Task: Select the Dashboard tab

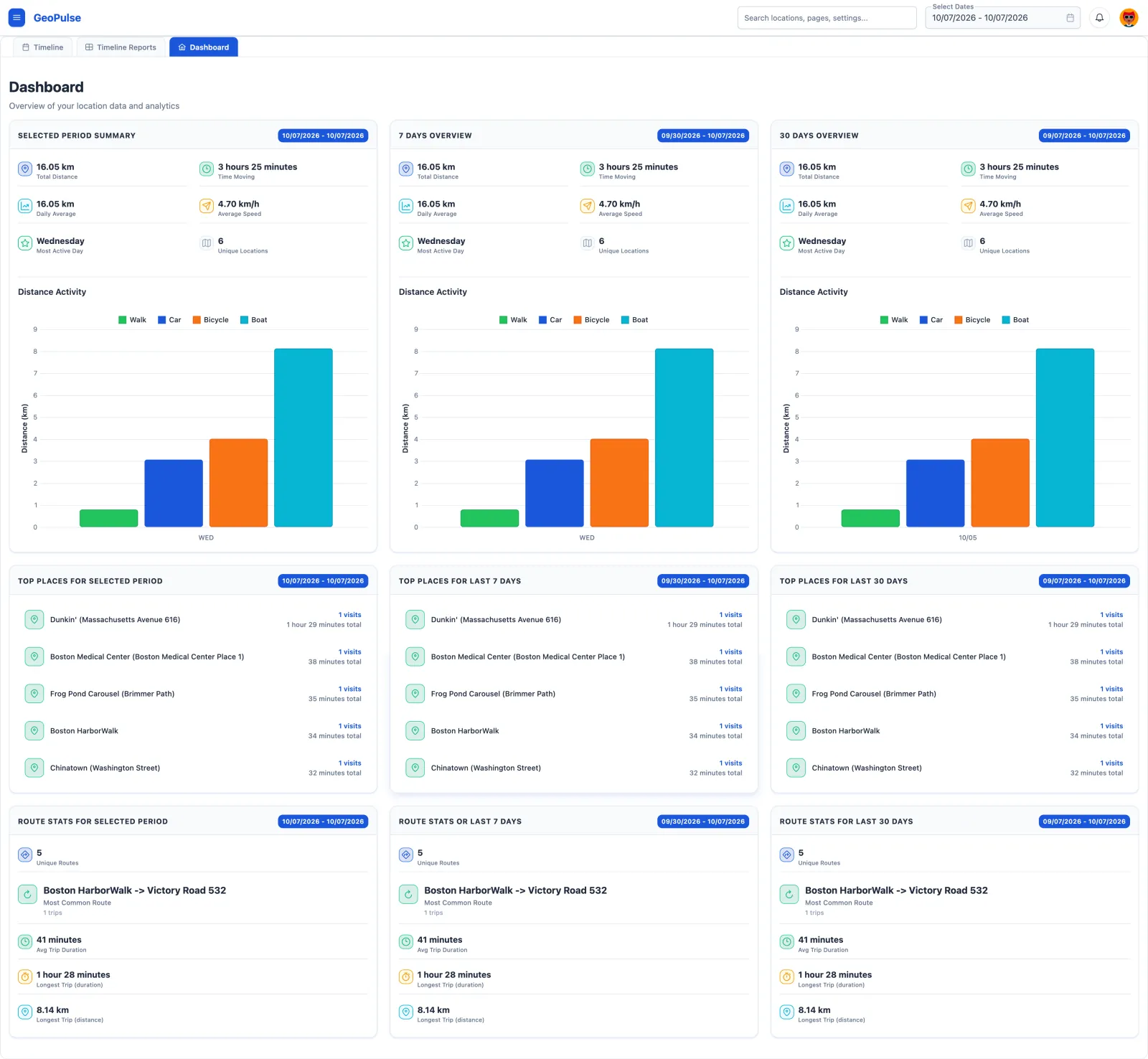Action: click(x=204, y=47)
